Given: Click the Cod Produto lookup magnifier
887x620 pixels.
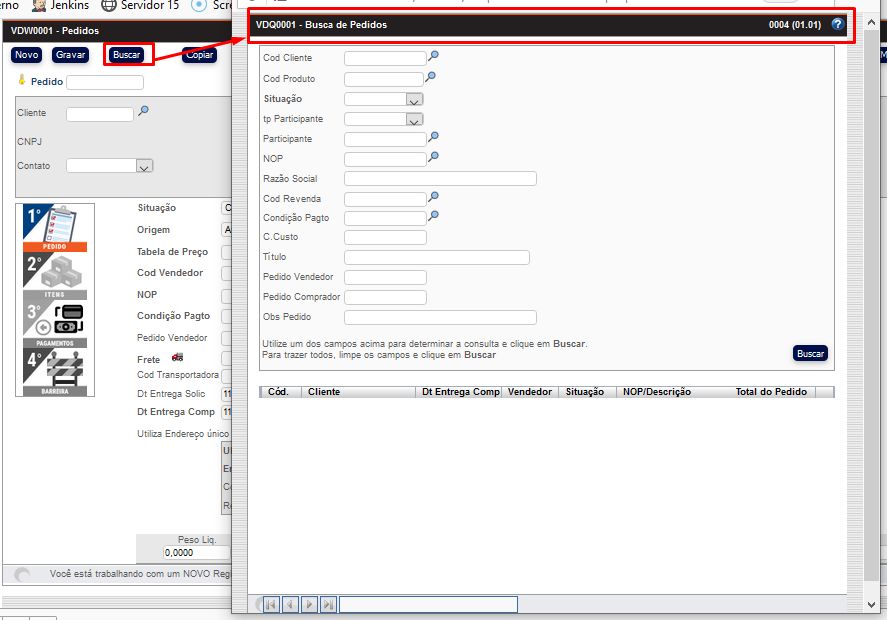Looking at the screenshot, I should 431,77.
